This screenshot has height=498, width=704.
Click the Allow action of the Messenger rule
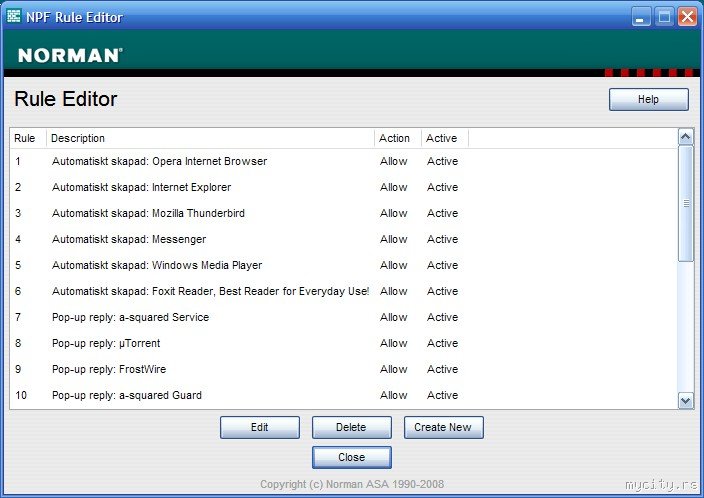(394, 239)
